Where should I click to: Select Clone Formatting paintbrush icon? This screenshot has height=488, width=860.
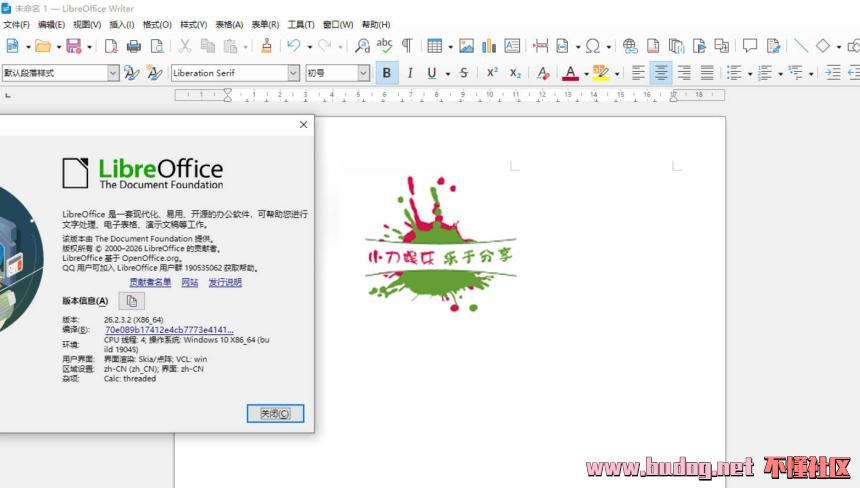pos(267,46)
